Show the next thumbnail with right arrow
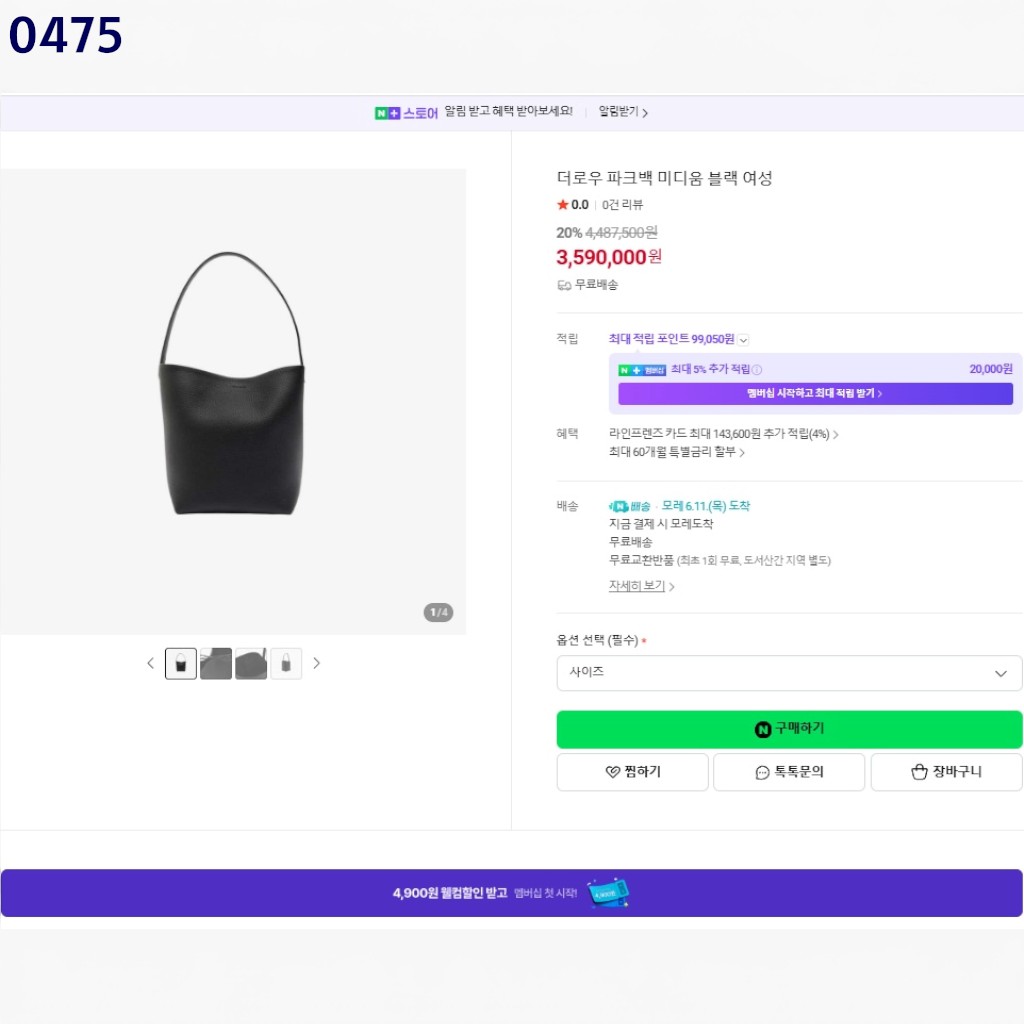 [317, 664]
